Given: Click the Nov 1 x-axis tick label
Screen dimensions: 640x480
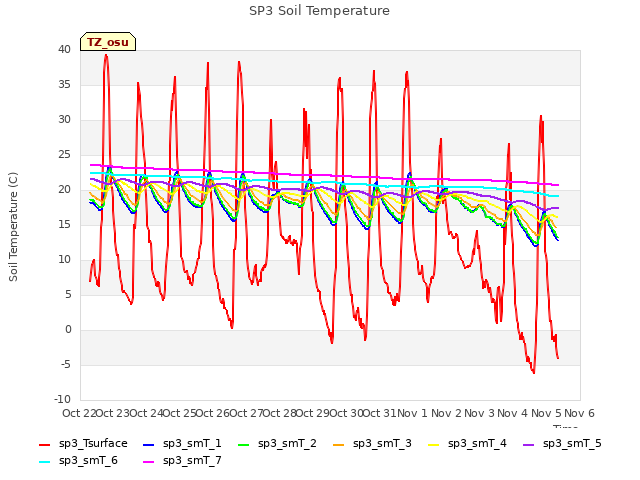Looking at the screenshot, I should pos(412,413).
